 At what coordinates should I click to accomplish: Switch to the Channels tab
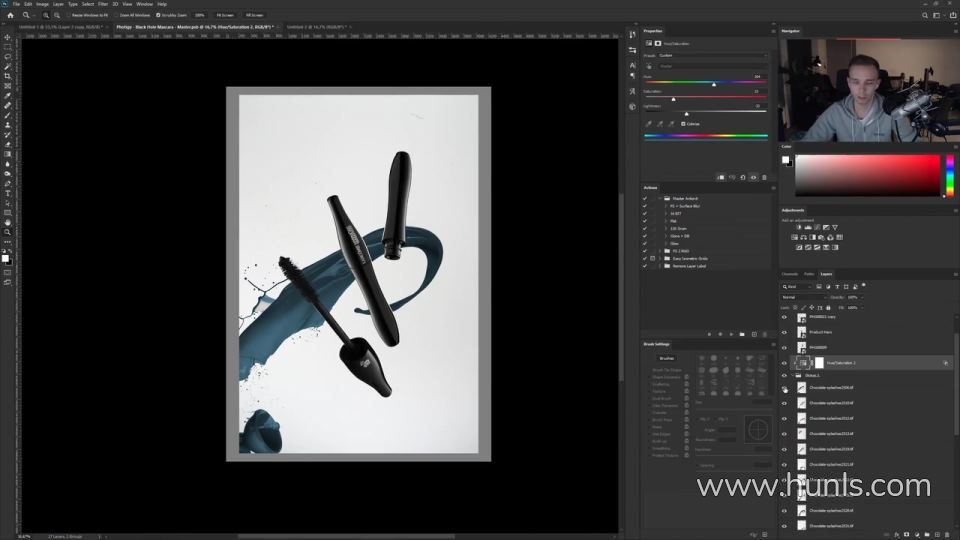pos(789,274)
